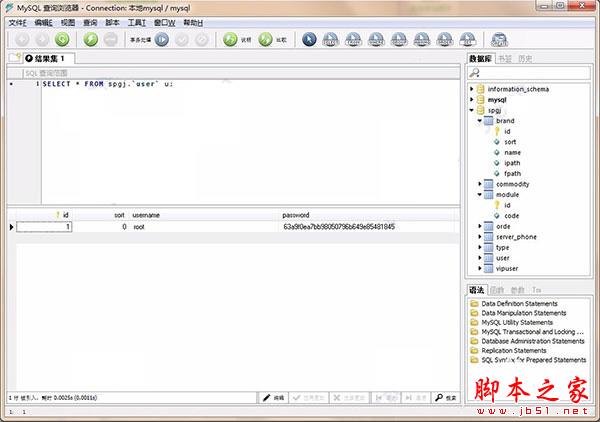This screenshot has height=422, width=600.
Task: Expand the mysql database node
Action: click(472, 99)
